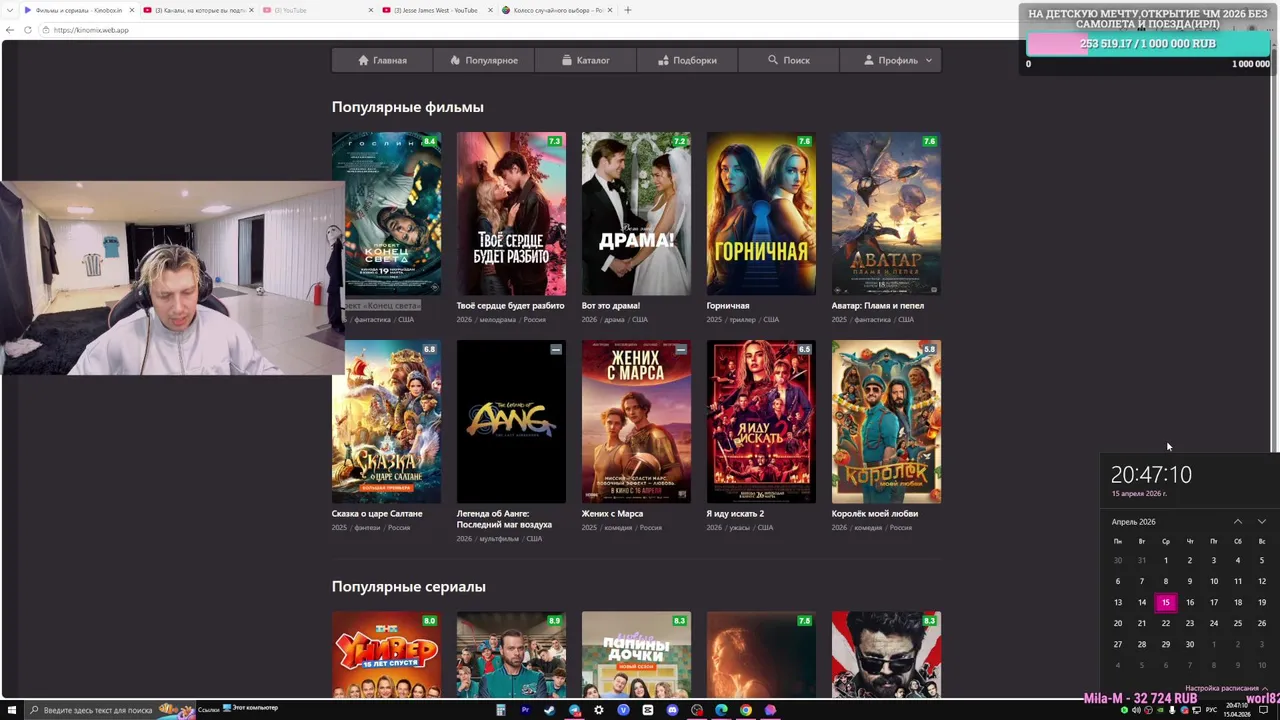The height and width of the screenshot is (720, 1280).
Task: Open Google Chrome from the taskbar
Action: [x=746, y=710]
